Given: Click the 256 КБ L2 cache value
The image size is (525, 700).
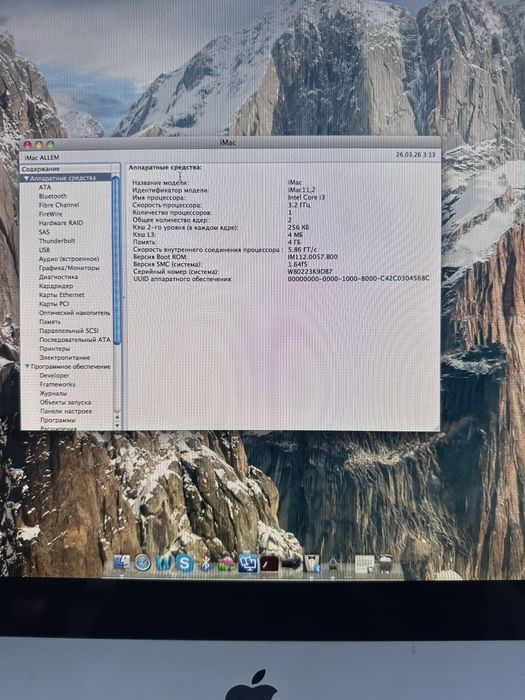Looking at the screenshot, I should 299,227.
